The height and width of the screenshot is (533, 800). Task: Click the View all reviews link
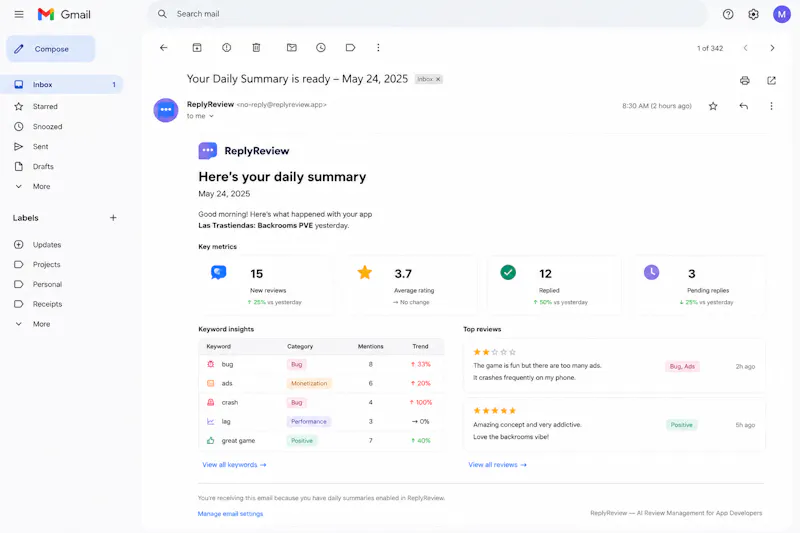pos(497,465)
